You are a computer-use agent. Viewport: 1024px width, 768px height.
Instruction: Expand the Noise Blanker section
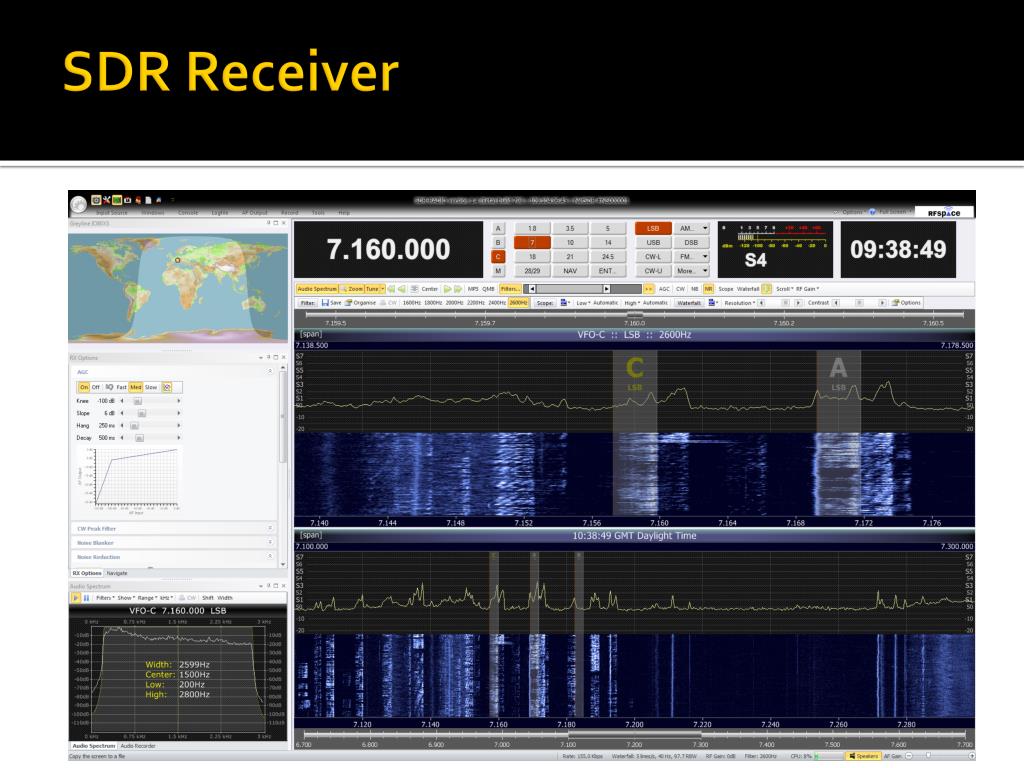click(x=270, y=543)
